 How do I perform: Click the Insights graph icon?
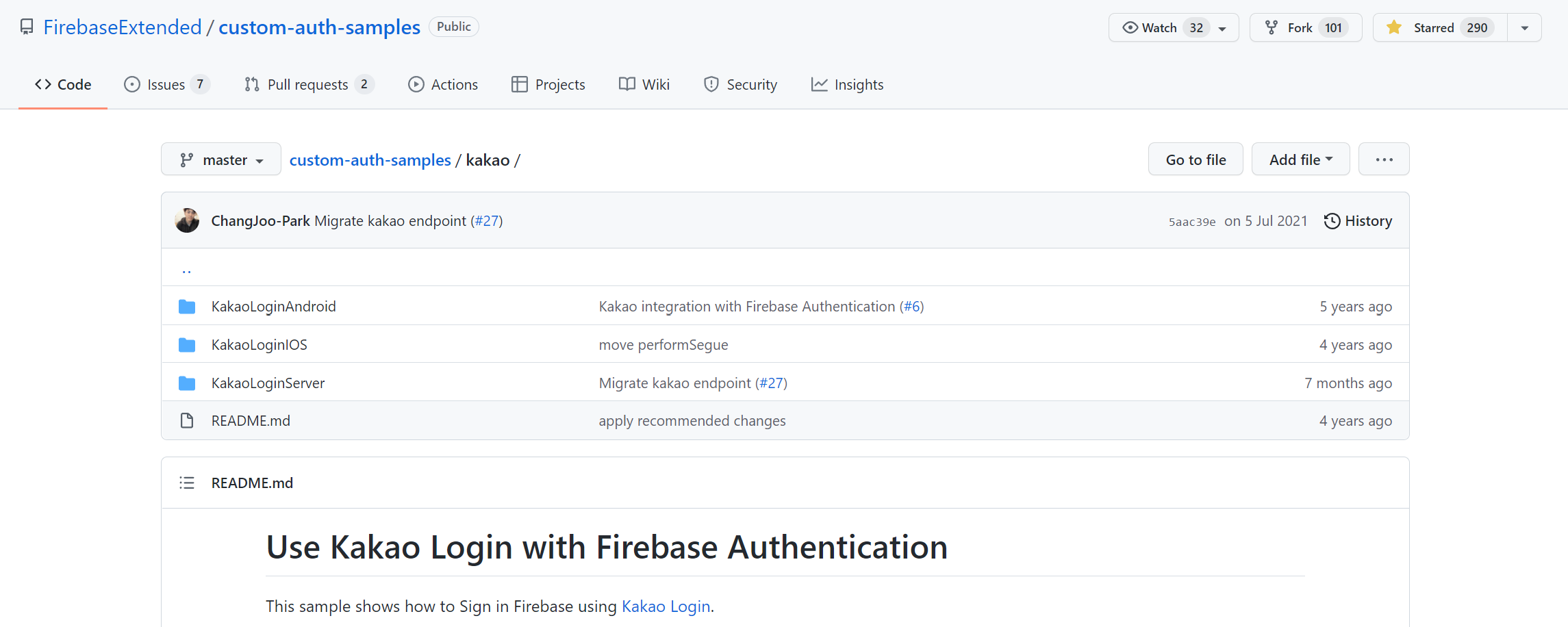click(820, 84)
